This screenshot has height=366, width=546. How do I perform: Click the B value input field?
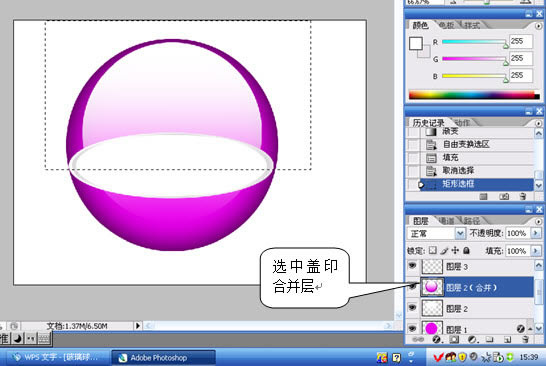pos(521,75)
